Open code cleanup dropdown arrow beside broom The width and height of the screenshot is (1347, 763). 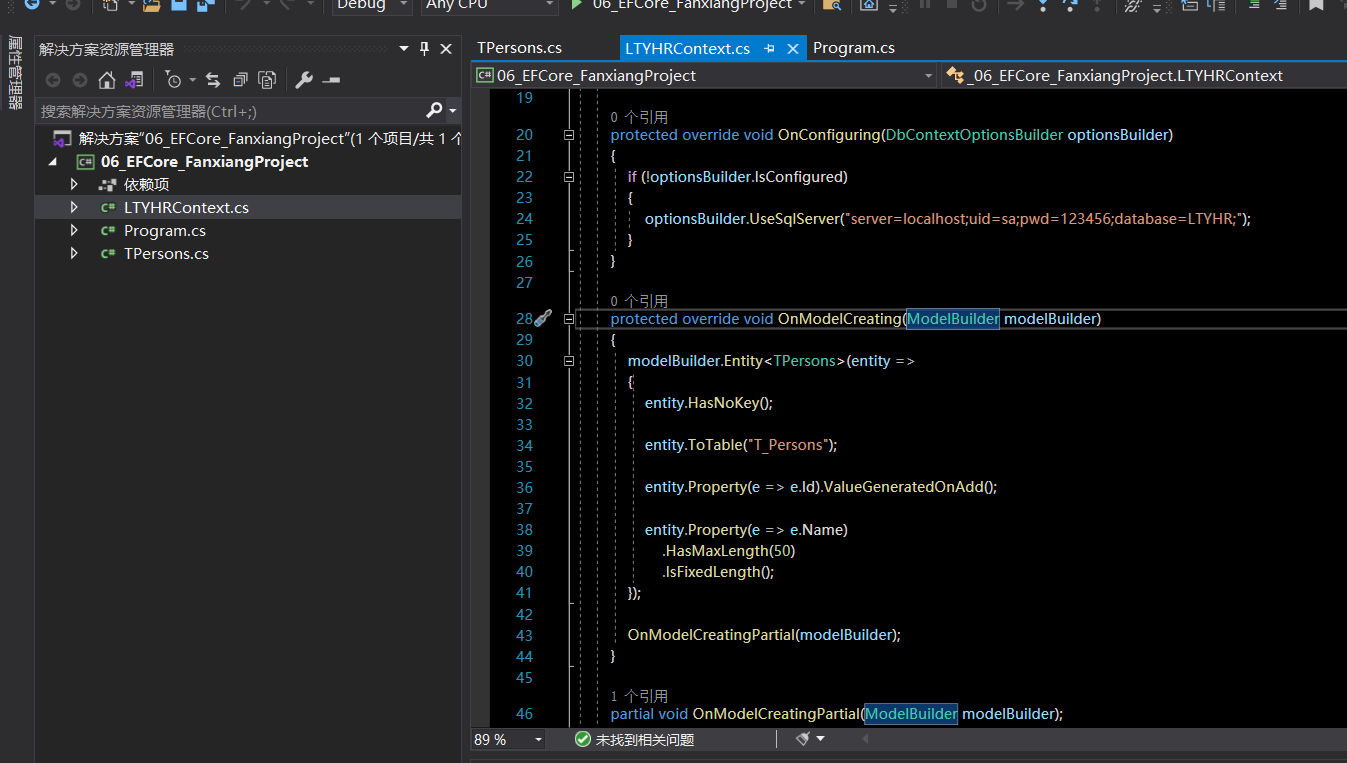[x=821, y=739]
